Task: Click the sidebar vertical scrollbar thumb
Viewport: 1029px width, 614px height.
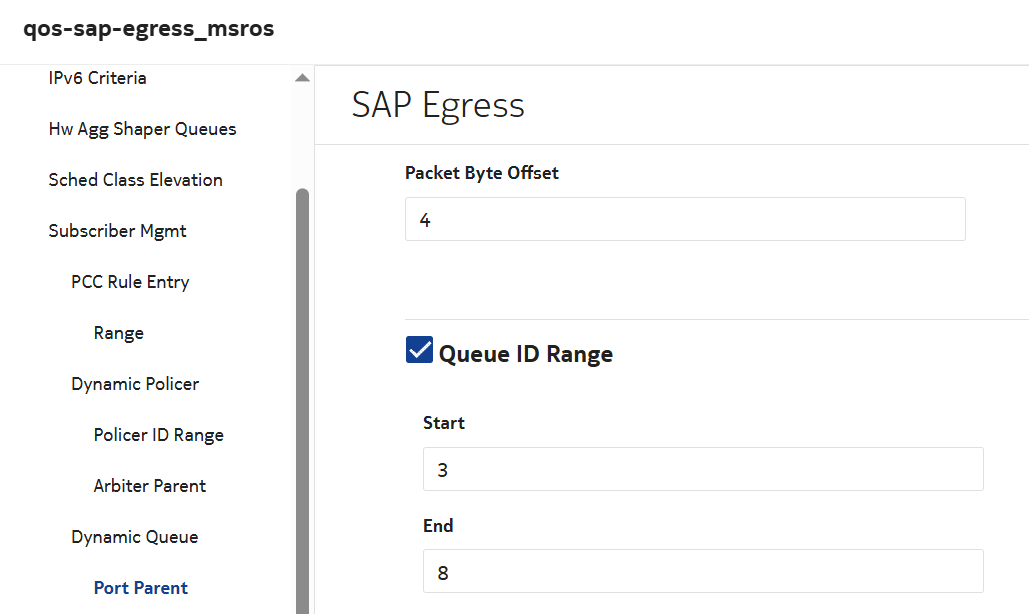Action: 302,400
